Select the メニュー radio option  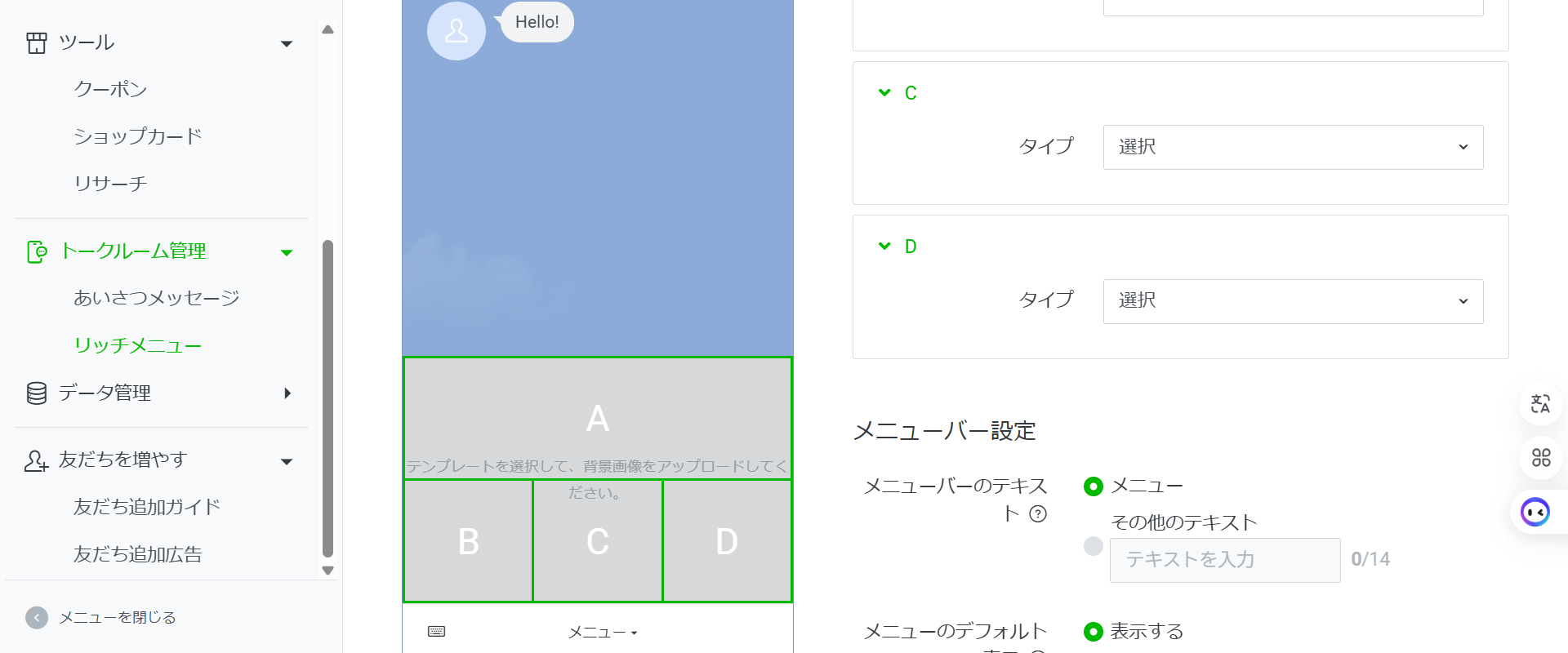[x=1094, y=486]
